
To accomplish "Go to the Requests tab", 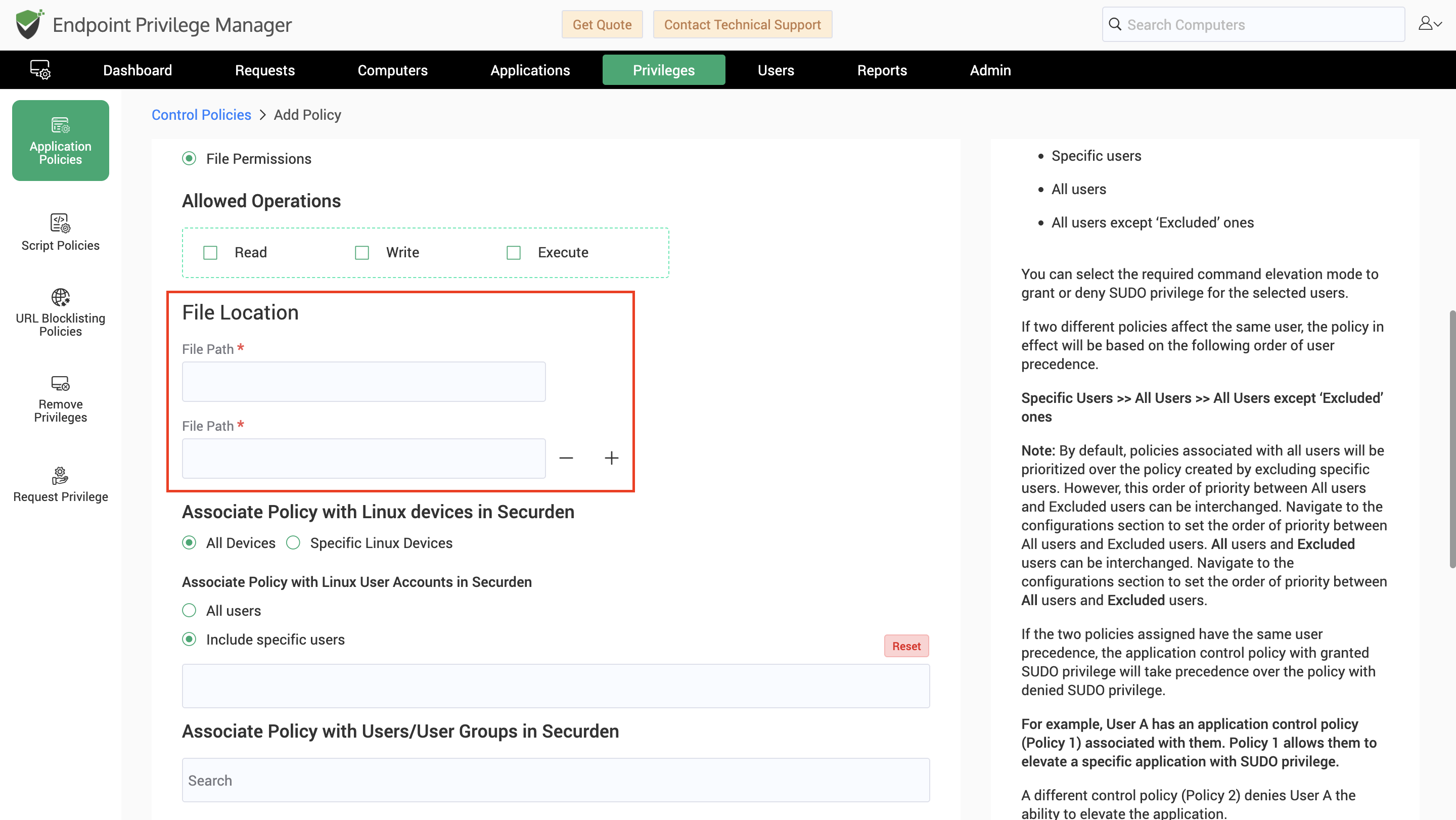I will tap(264, 70).
